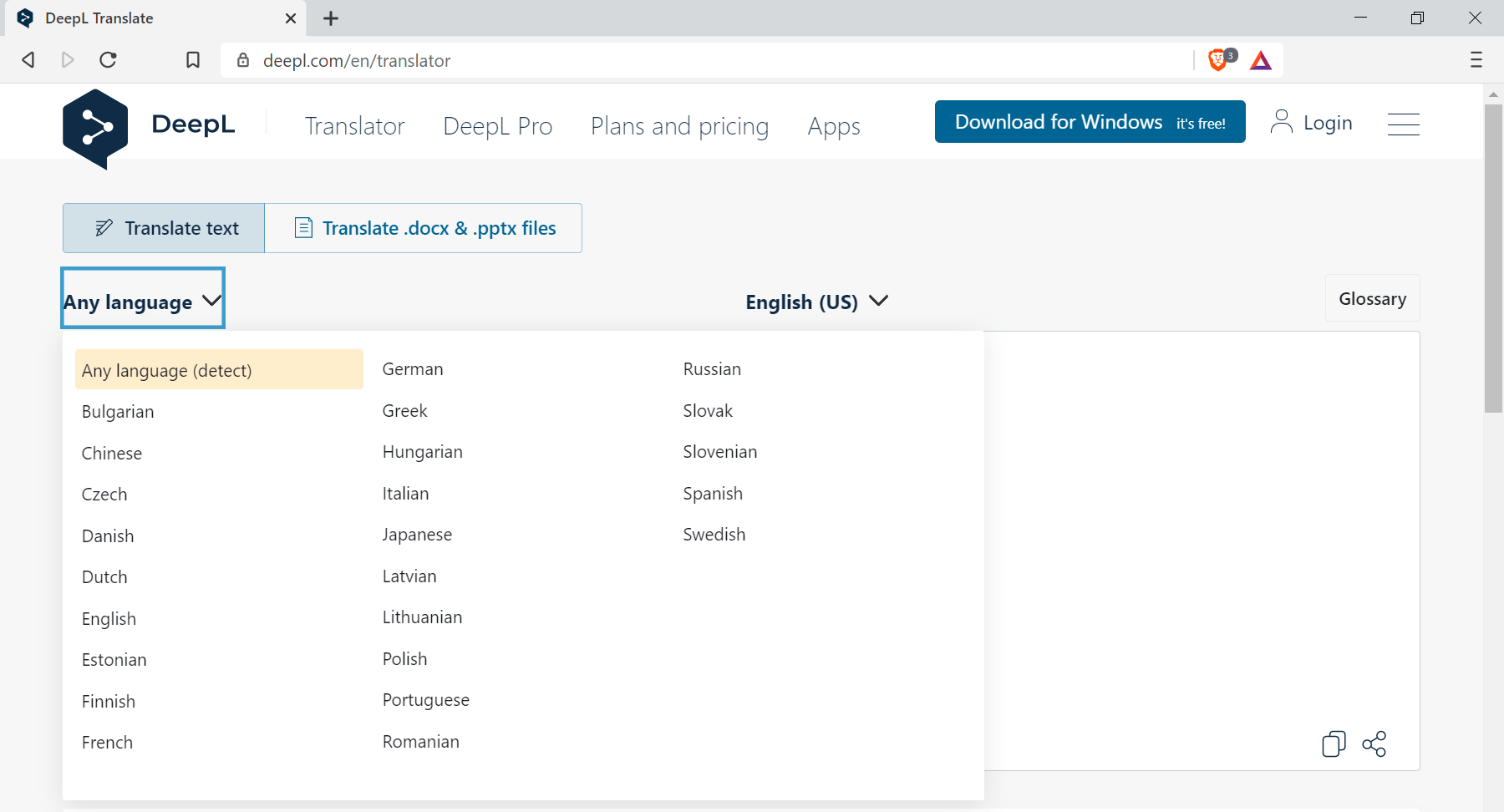Viewport: 1504px width, 812px height.
Task: Click the page vertical scrollbar thumb
Action: (x=1493, y=258)
